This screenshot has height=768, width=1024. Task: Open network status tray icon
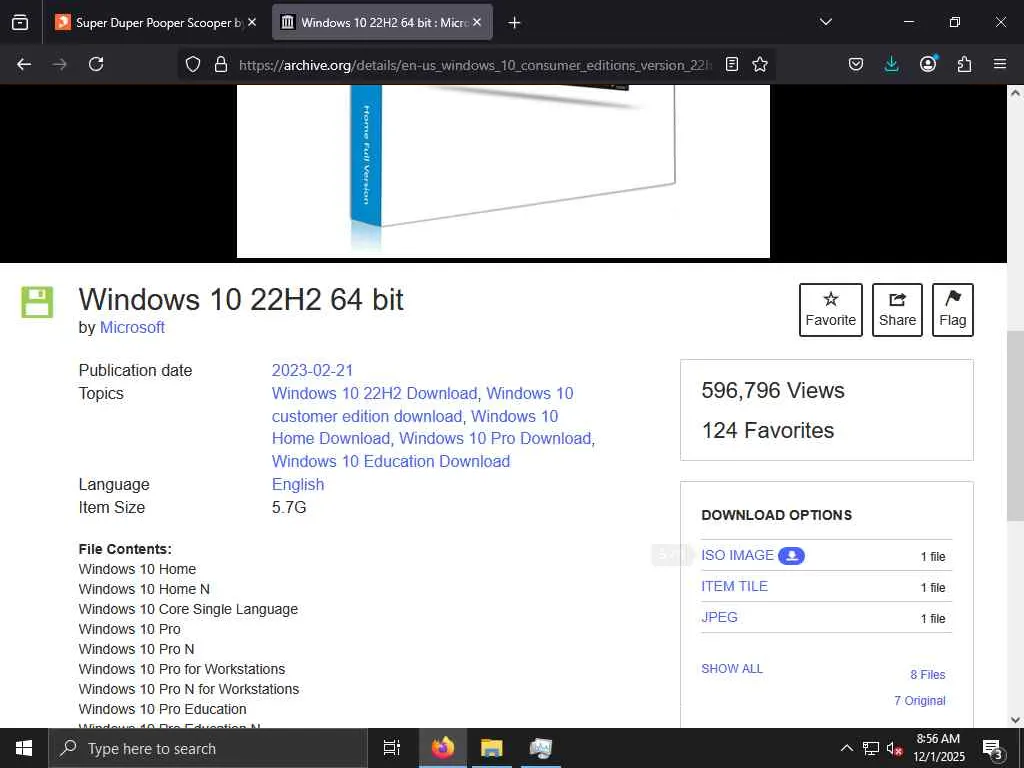coord(871,748)
